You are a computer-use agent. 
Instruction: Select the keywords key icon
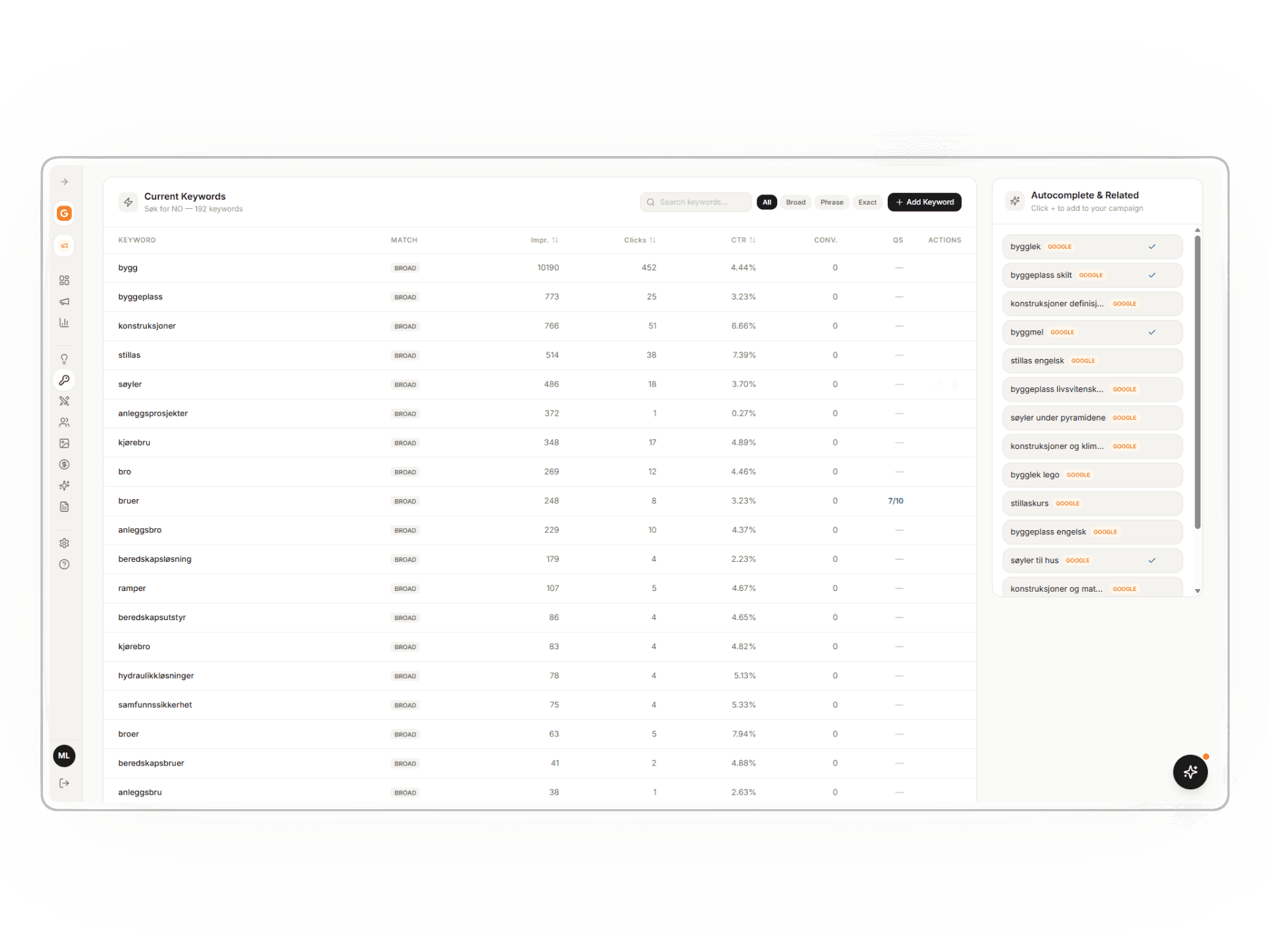63,379
